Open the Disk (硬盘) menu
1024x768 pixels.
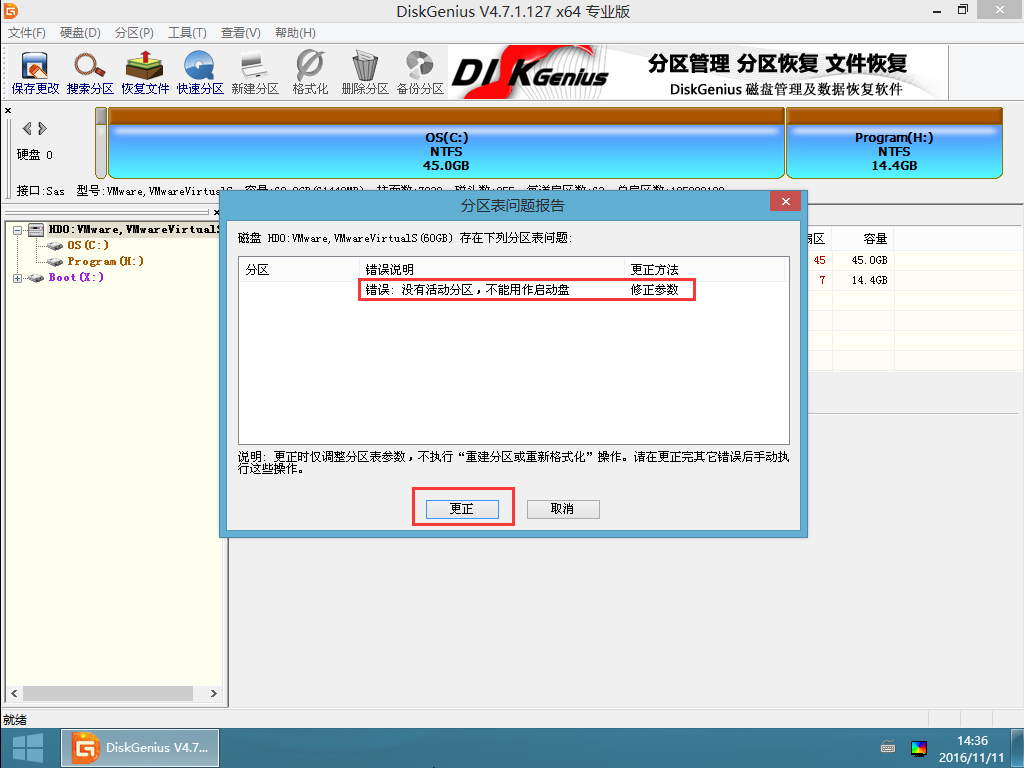pos(80,33)
